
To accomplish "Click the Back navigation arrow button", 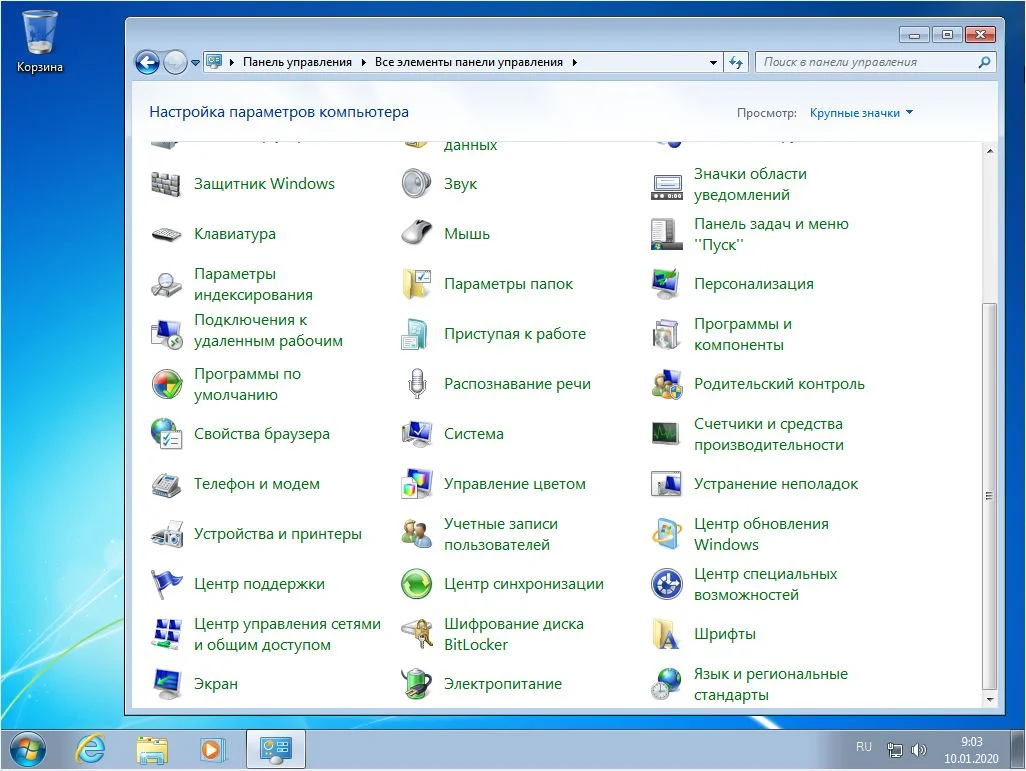I will pyautogui.click(x=148, y=62).
